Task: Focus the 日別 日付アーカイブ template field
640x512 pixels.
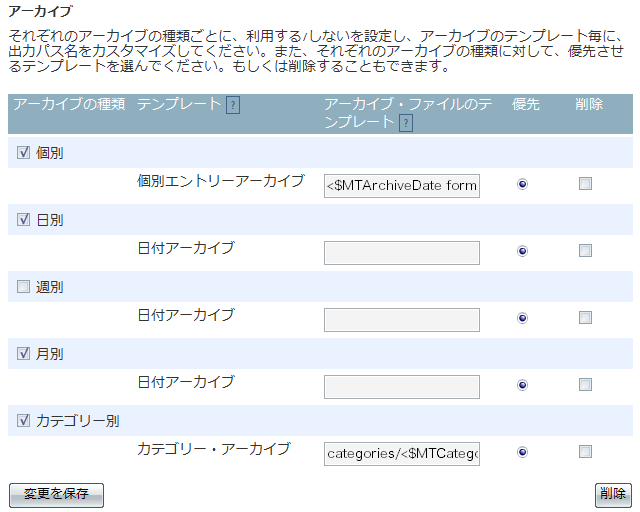Action: (402, 253)
